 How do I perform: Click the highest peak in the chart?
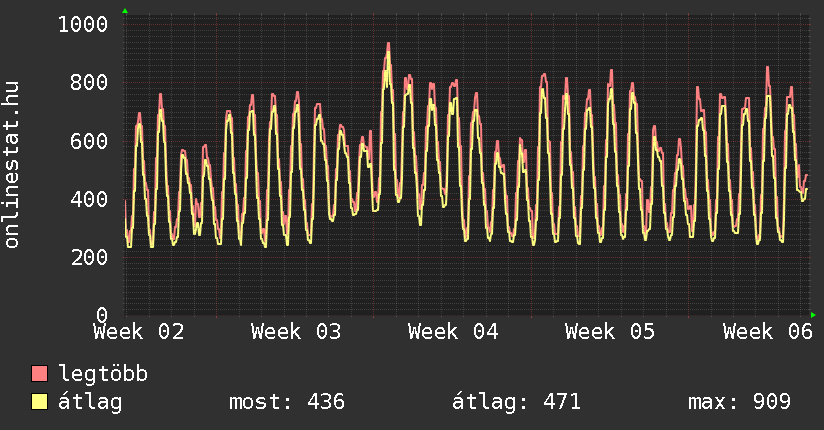388,44
